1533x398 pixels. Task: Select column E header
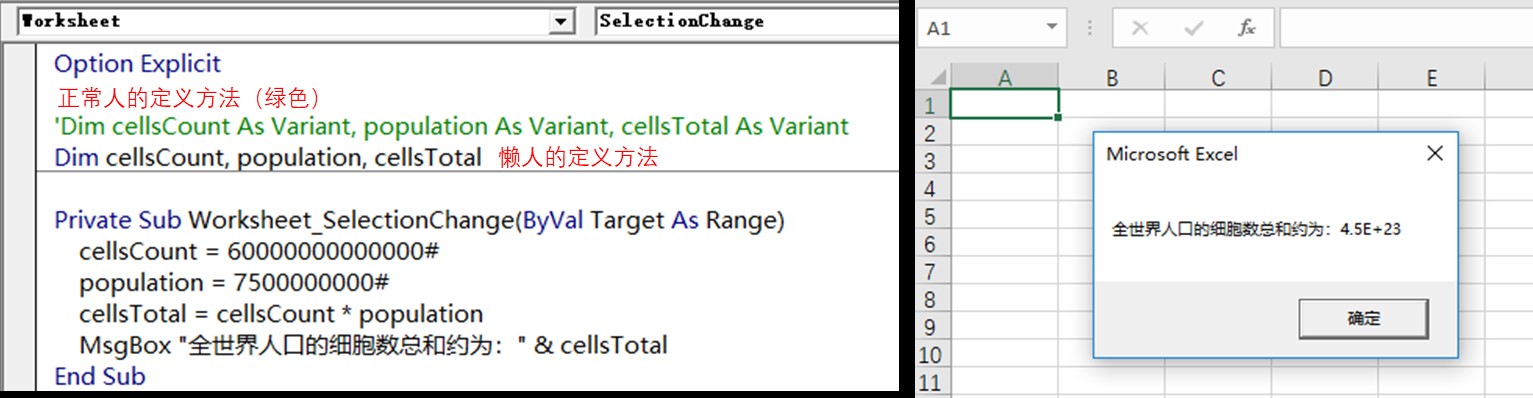1431,77
